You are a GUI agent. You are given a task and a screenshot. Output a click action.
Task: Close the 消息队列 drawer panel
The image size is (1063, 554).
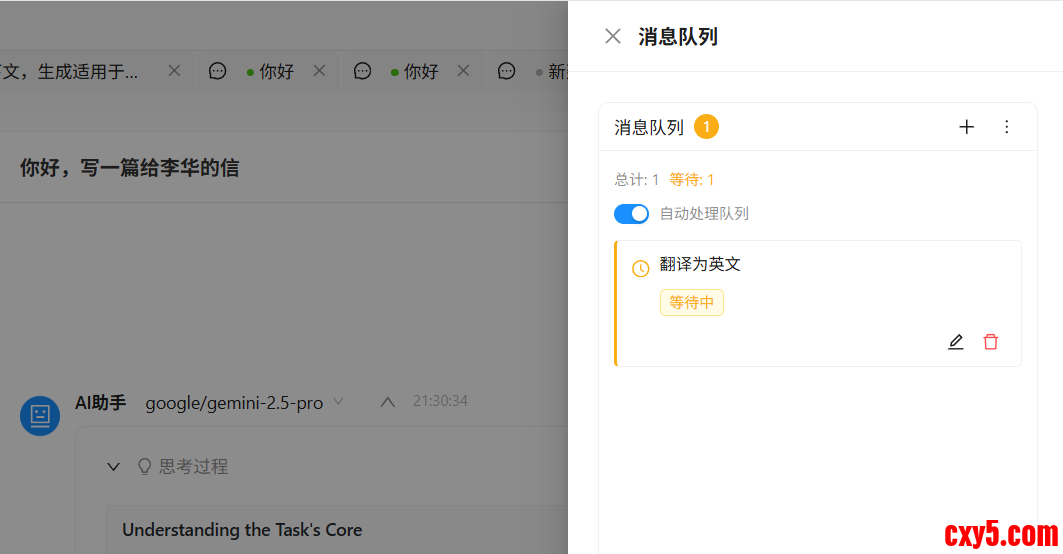point(613,37)
